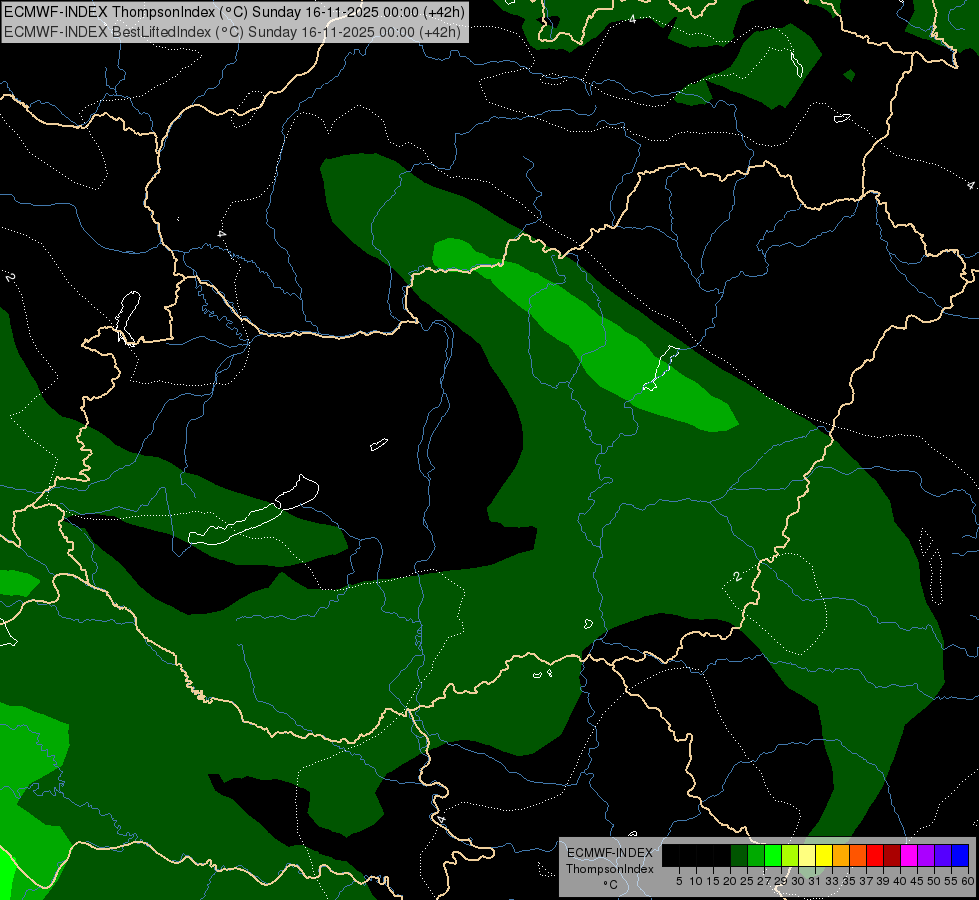Screen dimensions: 979x900
Task: Select the lime 29–30 legend swatch
Action: pyautogui.click(x=790, y=855)
